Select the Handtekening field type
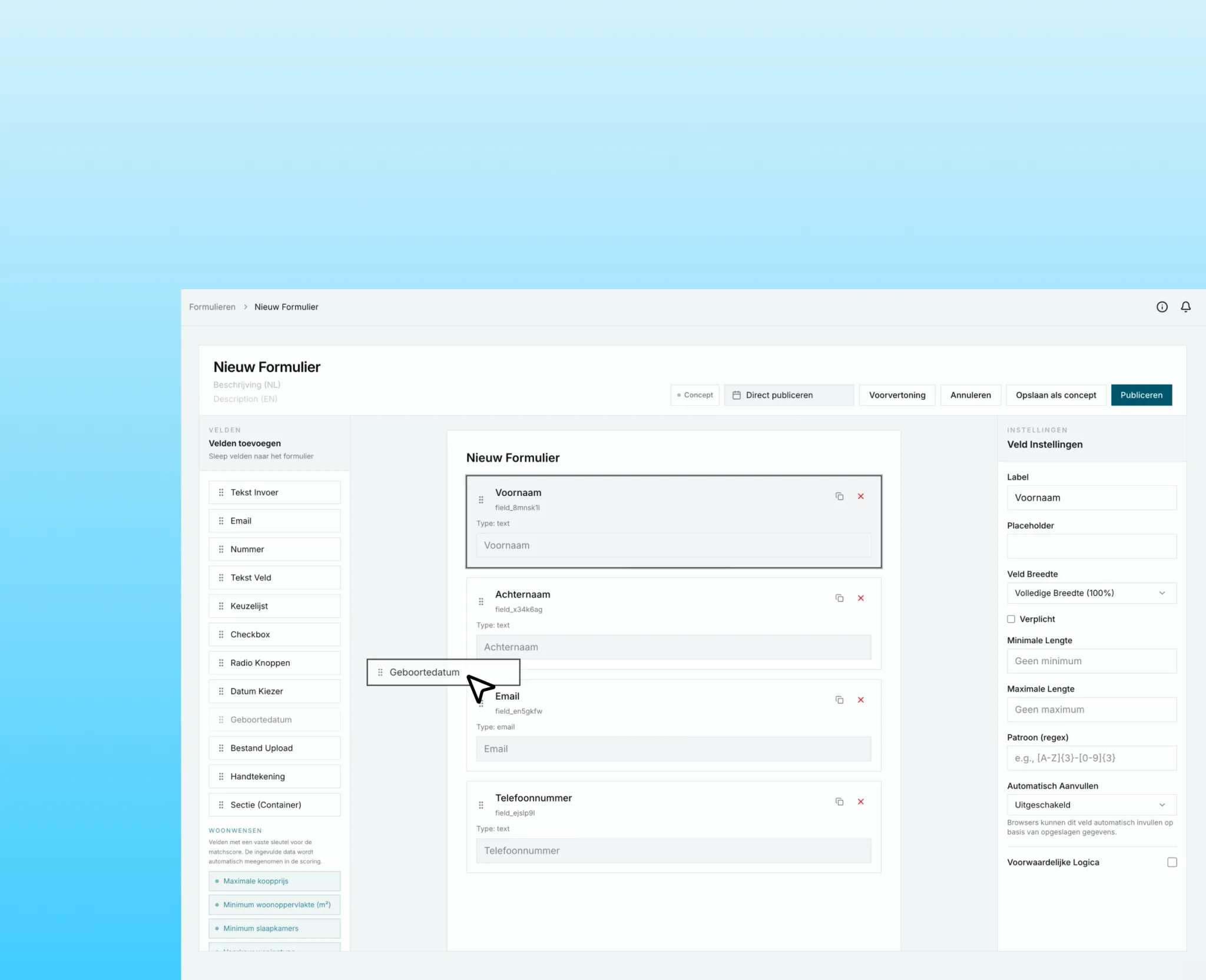Screen dimensions: 1206x980 (274, 777)
